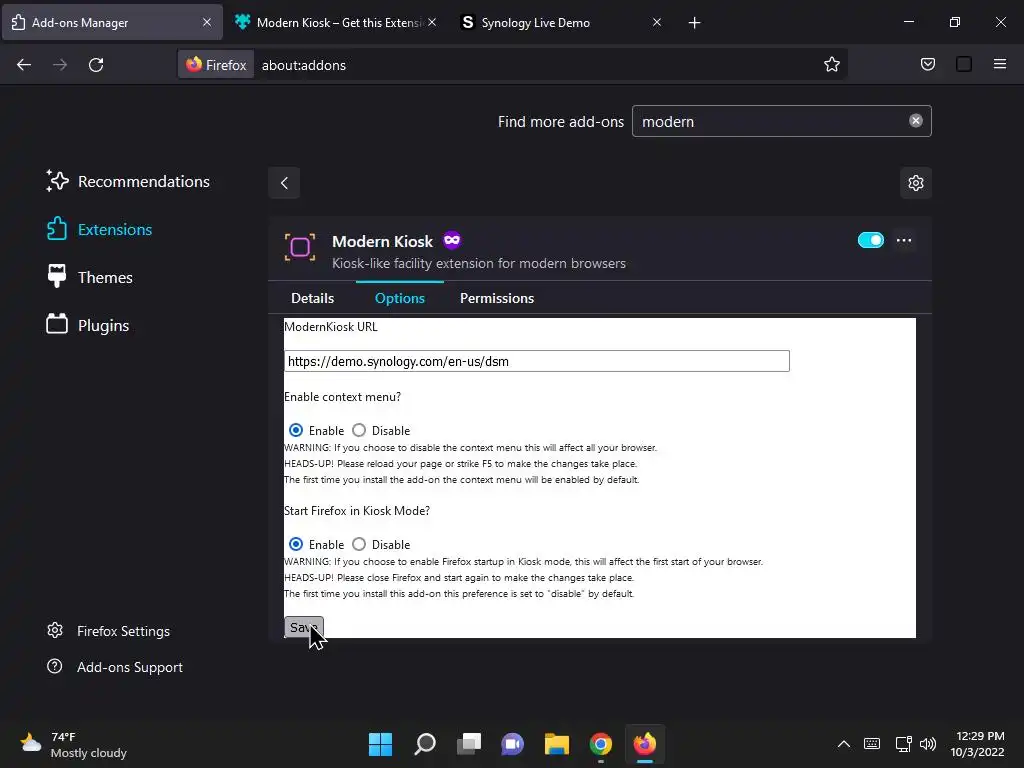Go back using the browser back arrow

pyautogui.click(x=24, y=65)
